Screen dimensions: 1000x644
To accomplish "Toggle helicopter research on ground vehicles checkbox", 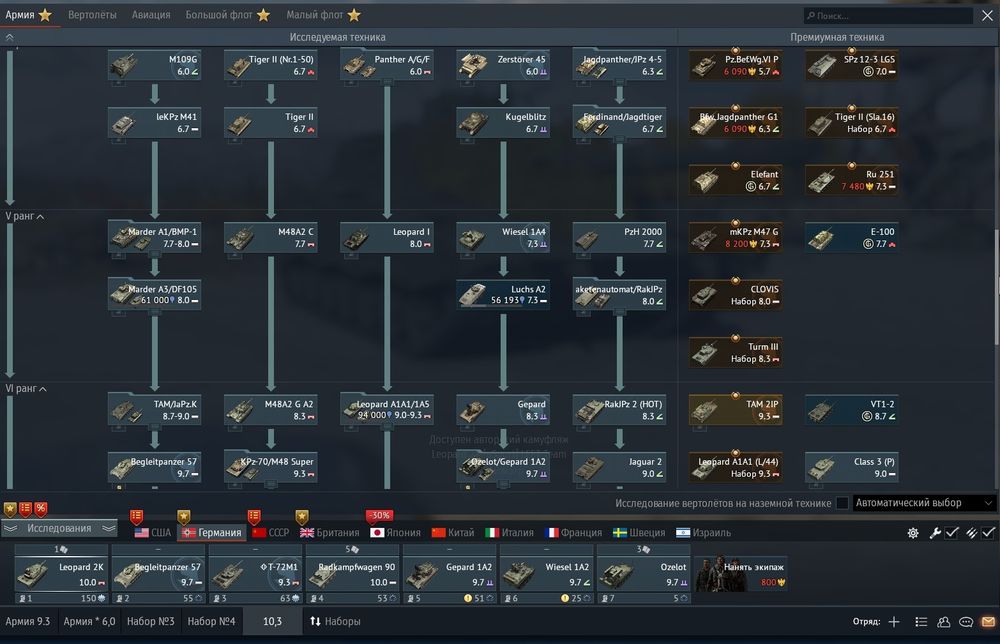I will [x=842, y=503].
